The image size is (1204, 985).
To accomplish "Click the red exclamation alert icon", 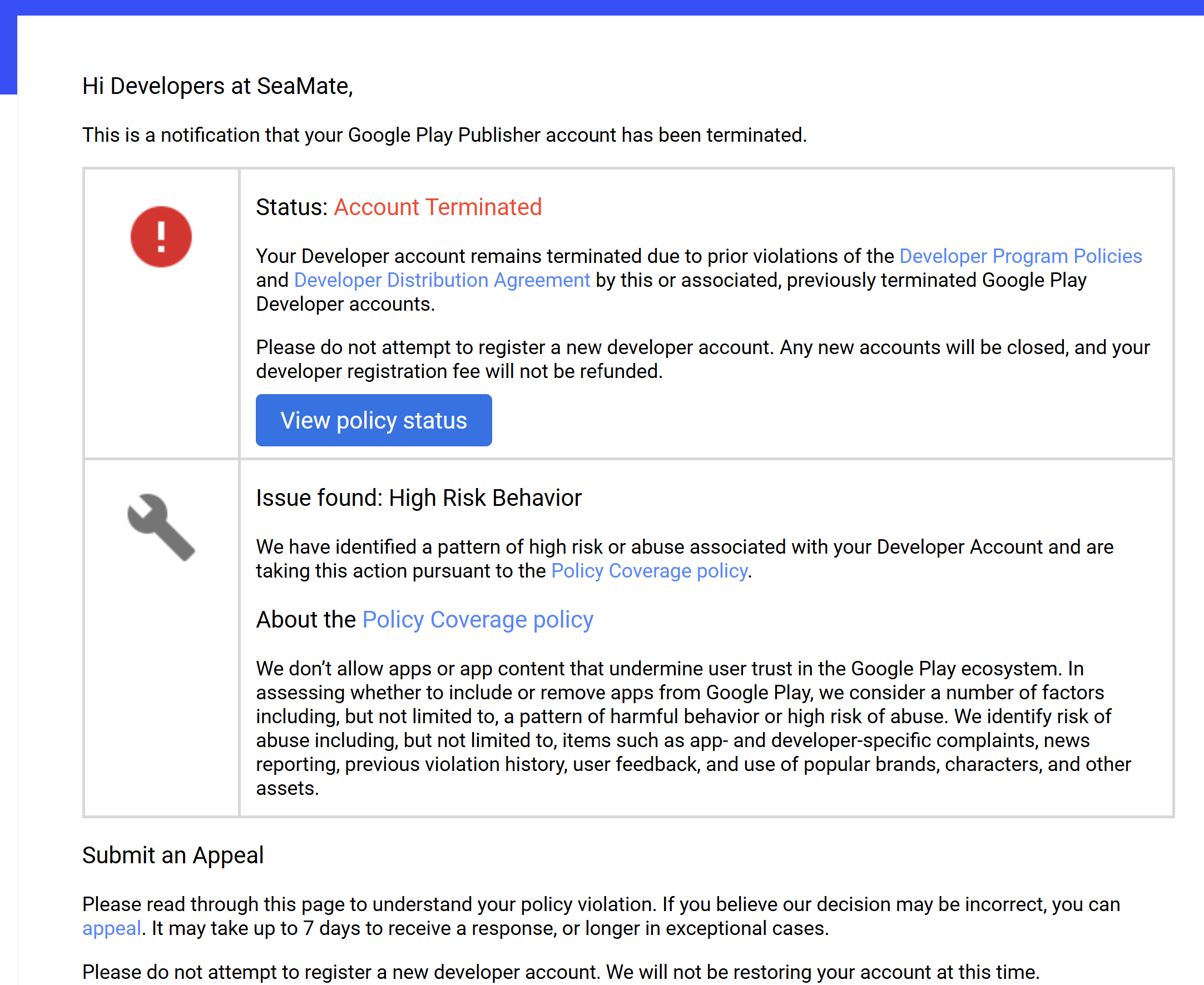I will (161, 237).
